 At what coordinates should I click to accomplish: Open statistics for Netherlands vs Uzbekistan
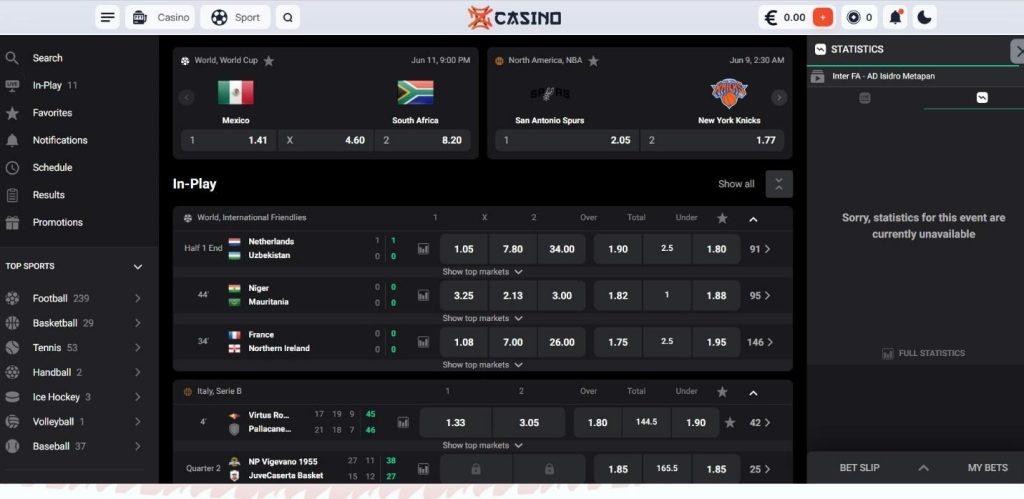pyautogui.click(x=423, y=249)
